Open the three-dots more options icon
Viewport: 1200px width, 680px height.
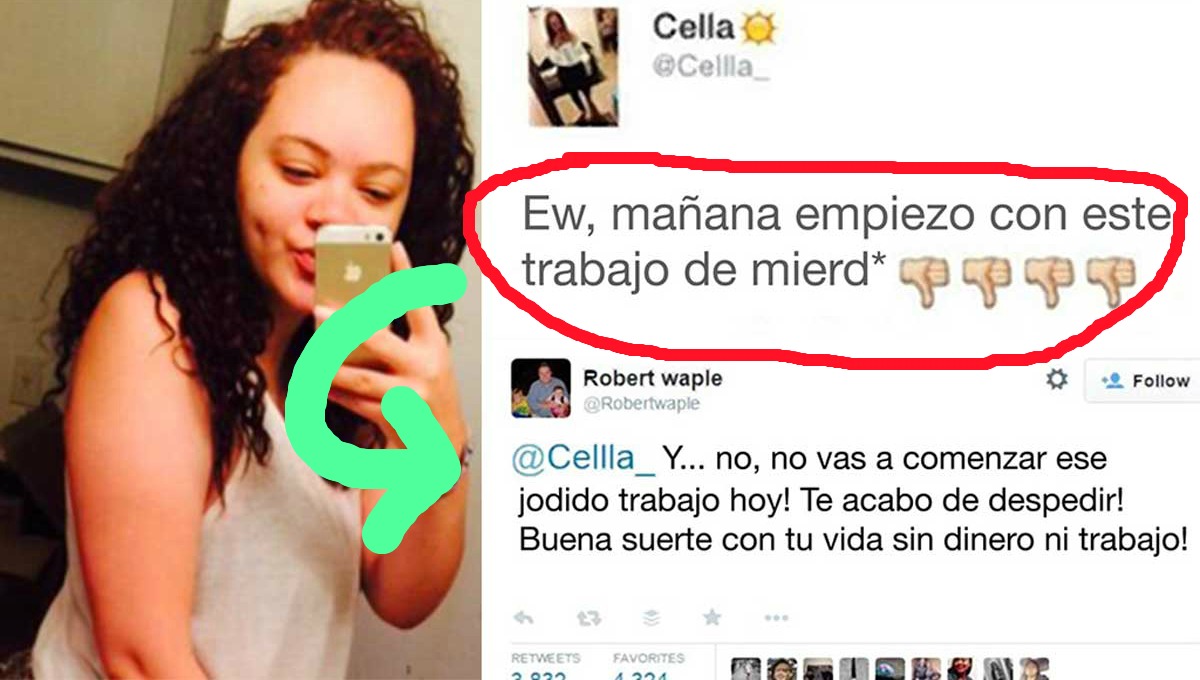776,618
